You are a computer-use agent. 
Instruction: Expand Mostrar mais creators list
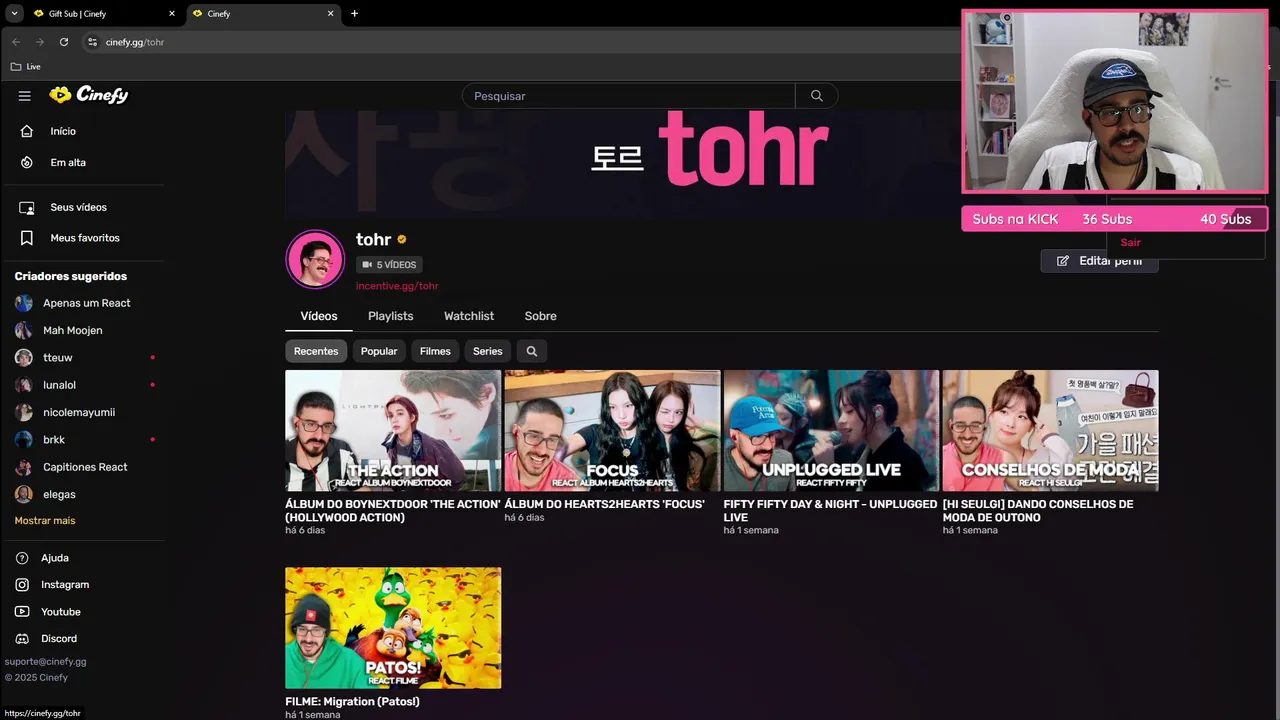point(45,521)
